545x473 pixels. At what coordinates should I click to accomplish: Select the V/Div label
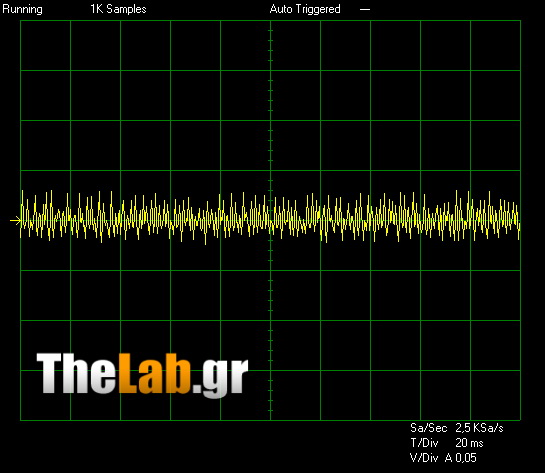pyautogui.click(x=424, y=458)
